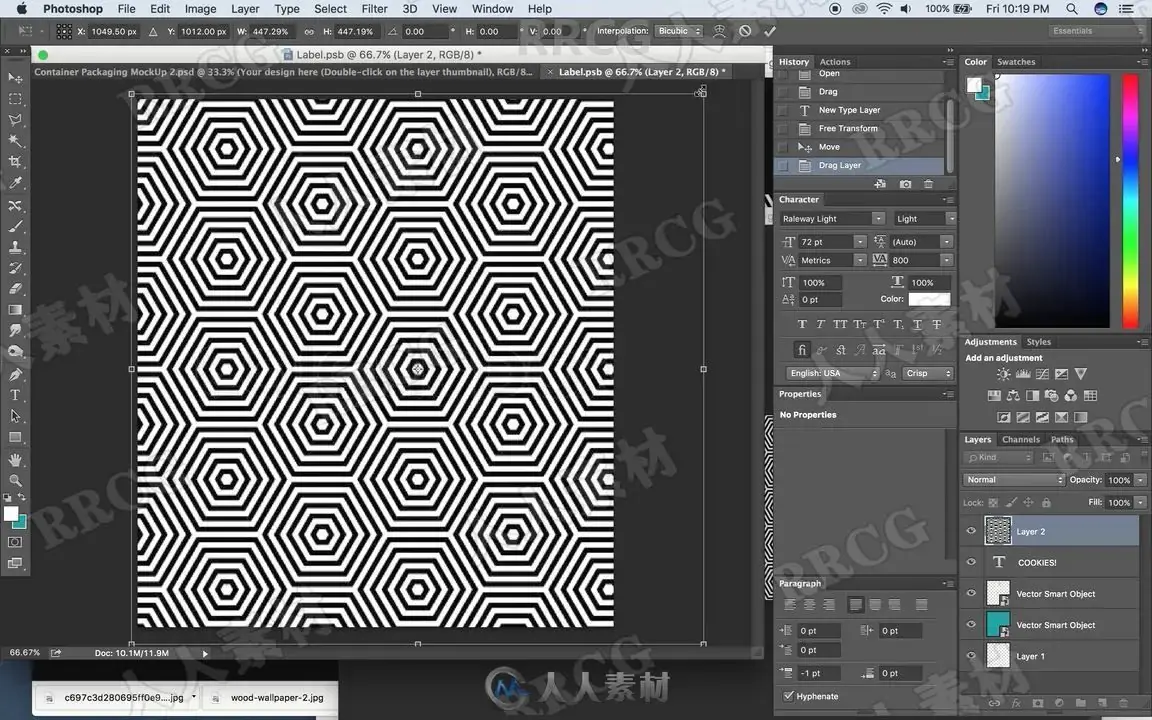The height and width of the screenshot is (720, 1152).
Task: Cancel the transform in the options bar
Action: click(745, 31)
